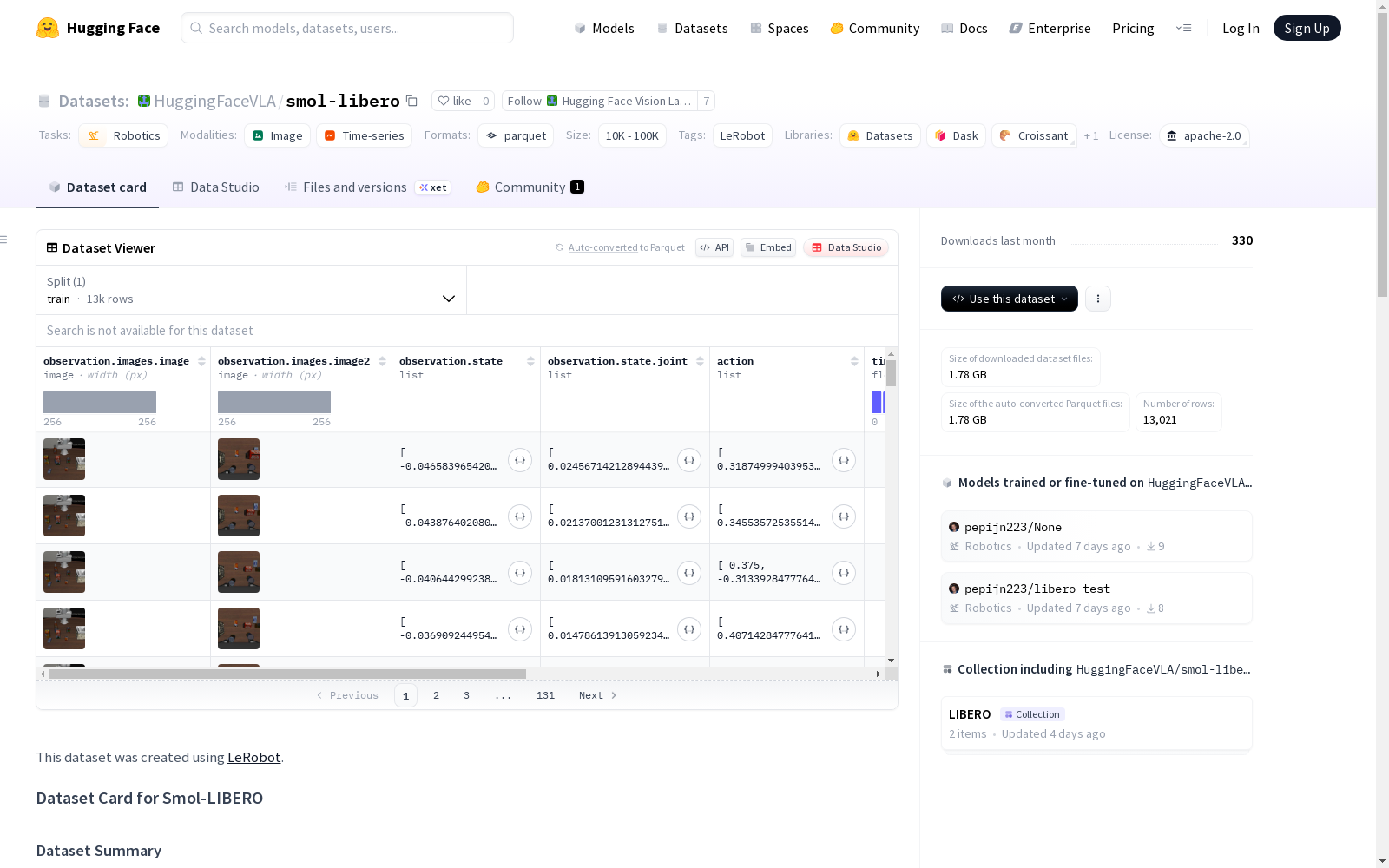Open the additional navigation menu icon

point(1183,28)
